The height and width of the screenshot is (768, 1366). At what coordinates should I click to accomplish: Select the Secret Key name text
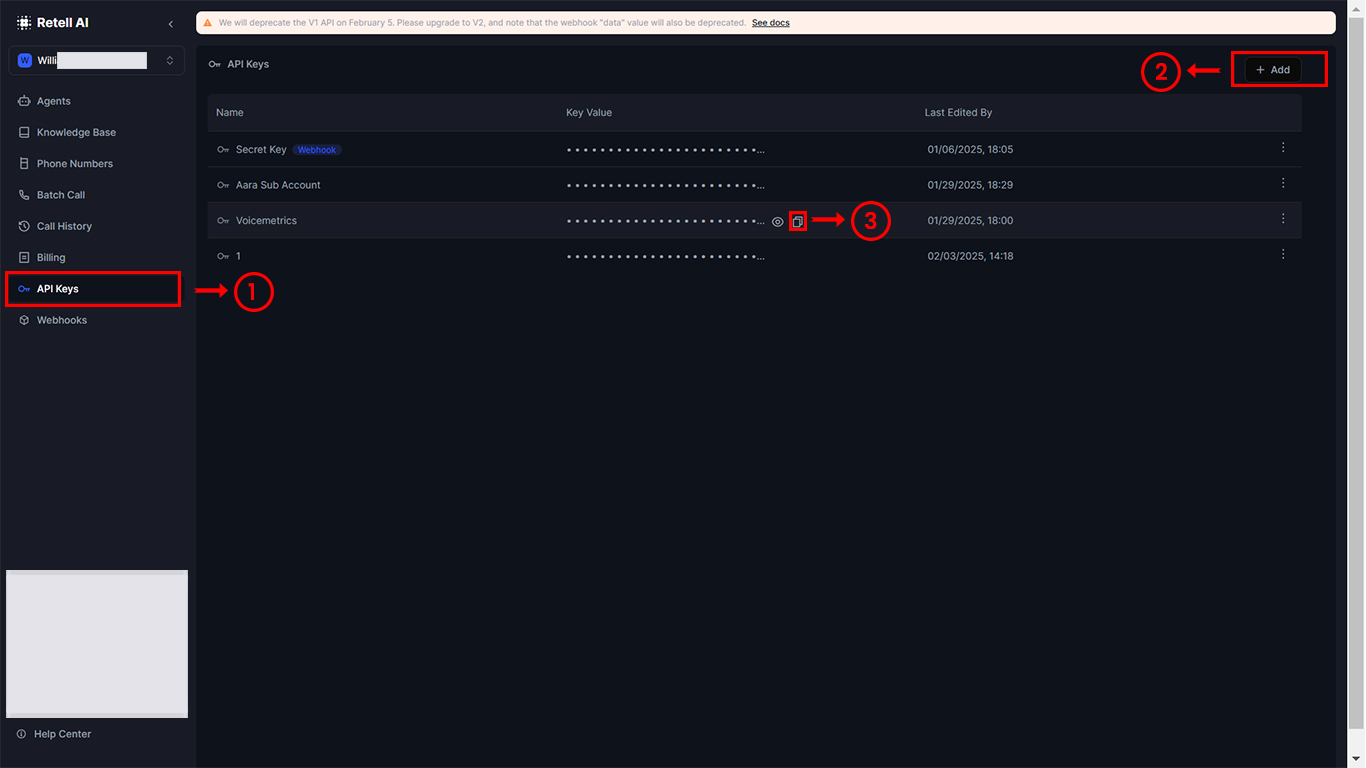pyautogui.click(x=261, y=150)
